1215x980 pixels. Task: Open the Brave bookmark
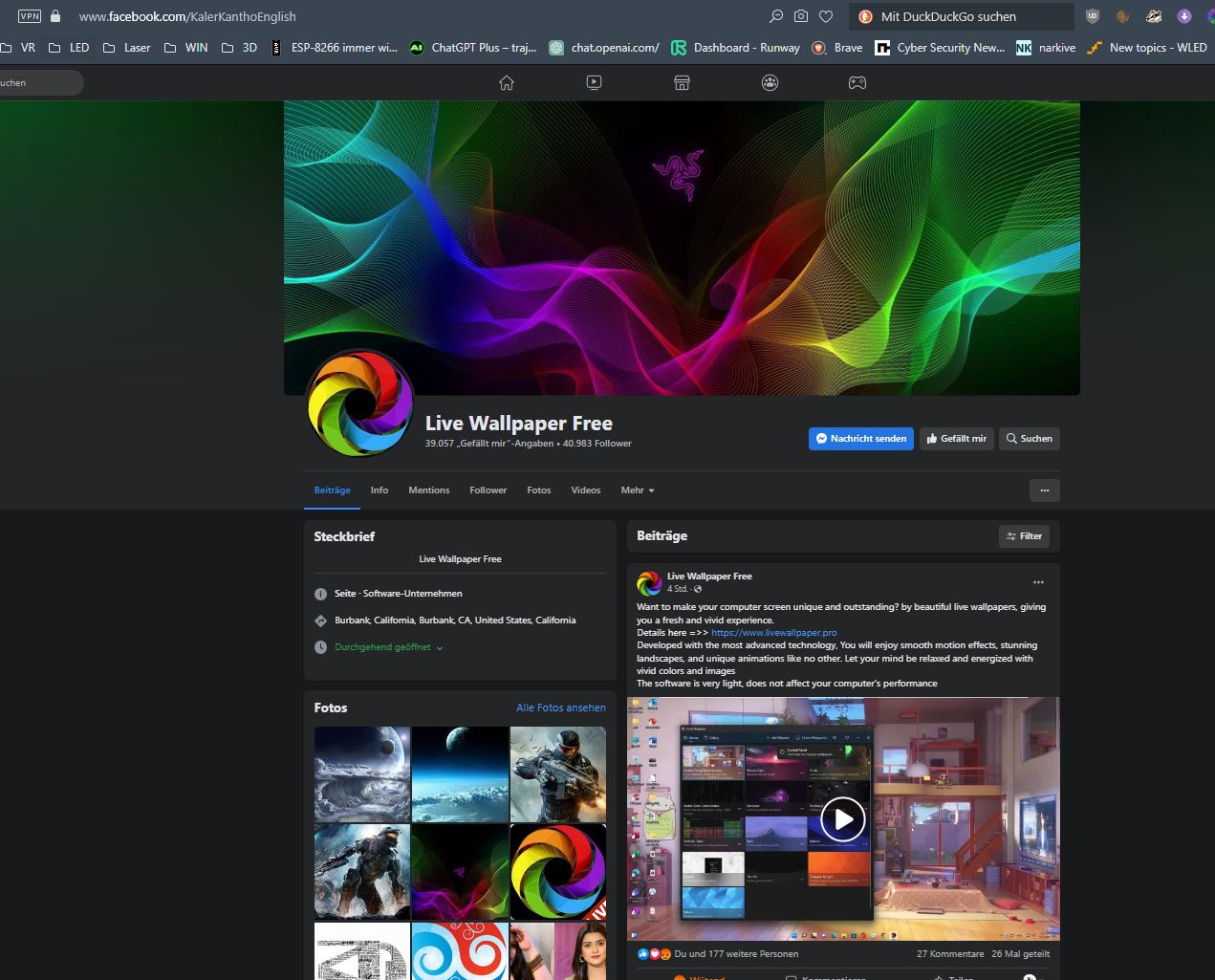pyautogui.click(x=837, y=47)
